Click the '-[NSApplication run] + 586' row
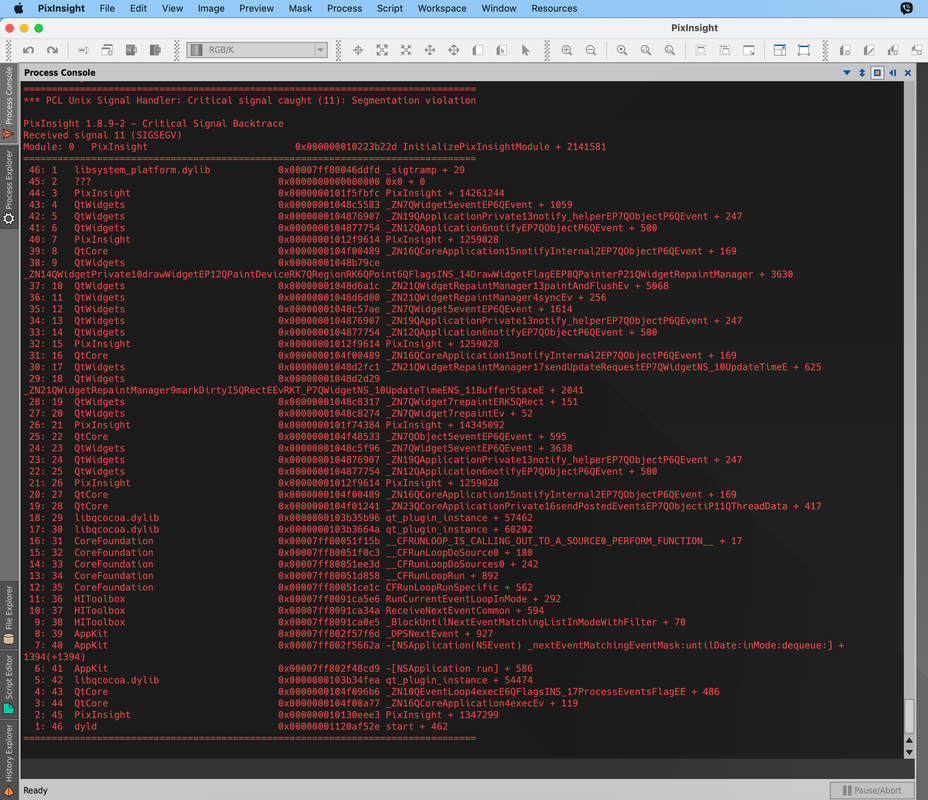The image size is (928, 800). [x=283, y=669]
